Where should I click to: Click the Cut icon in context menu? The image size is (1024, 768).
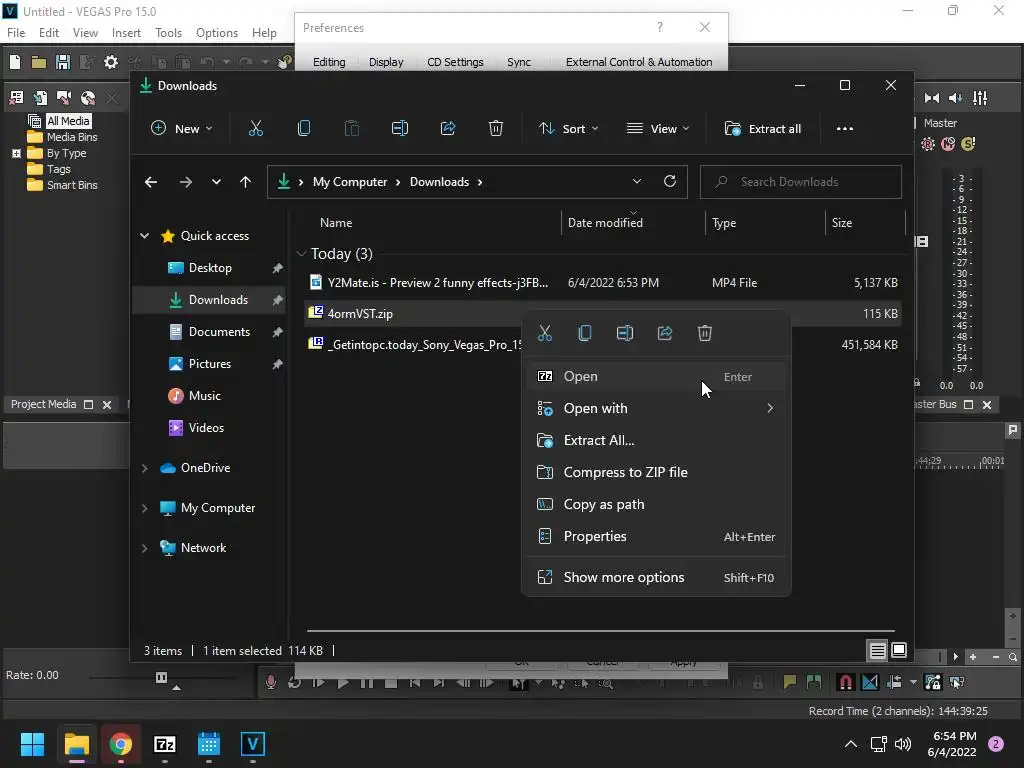(x=545, y=333)
